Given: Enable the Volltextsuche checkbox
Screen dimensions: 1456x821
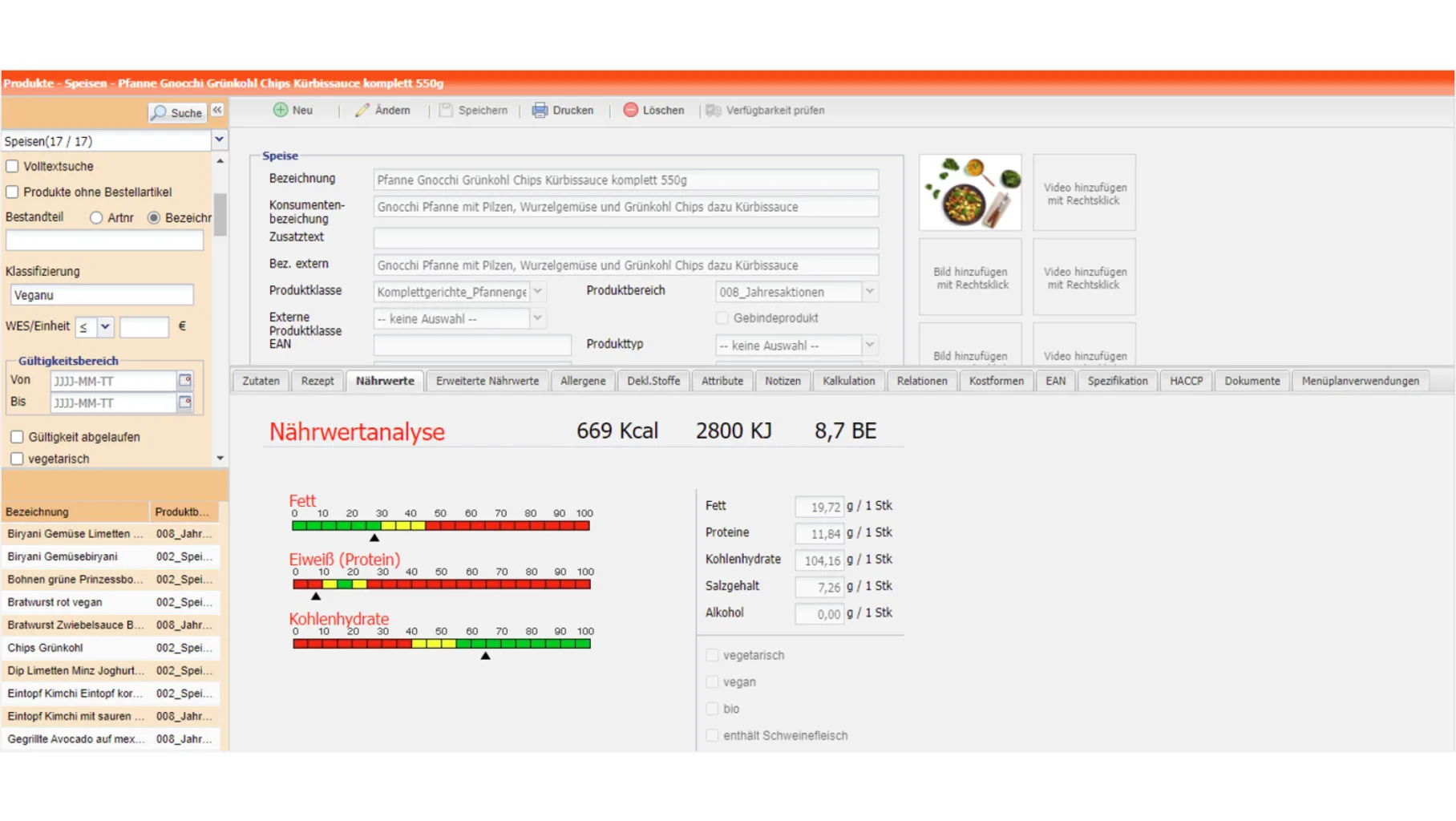Looking at the screenshot, I should (x=13, y=166).
